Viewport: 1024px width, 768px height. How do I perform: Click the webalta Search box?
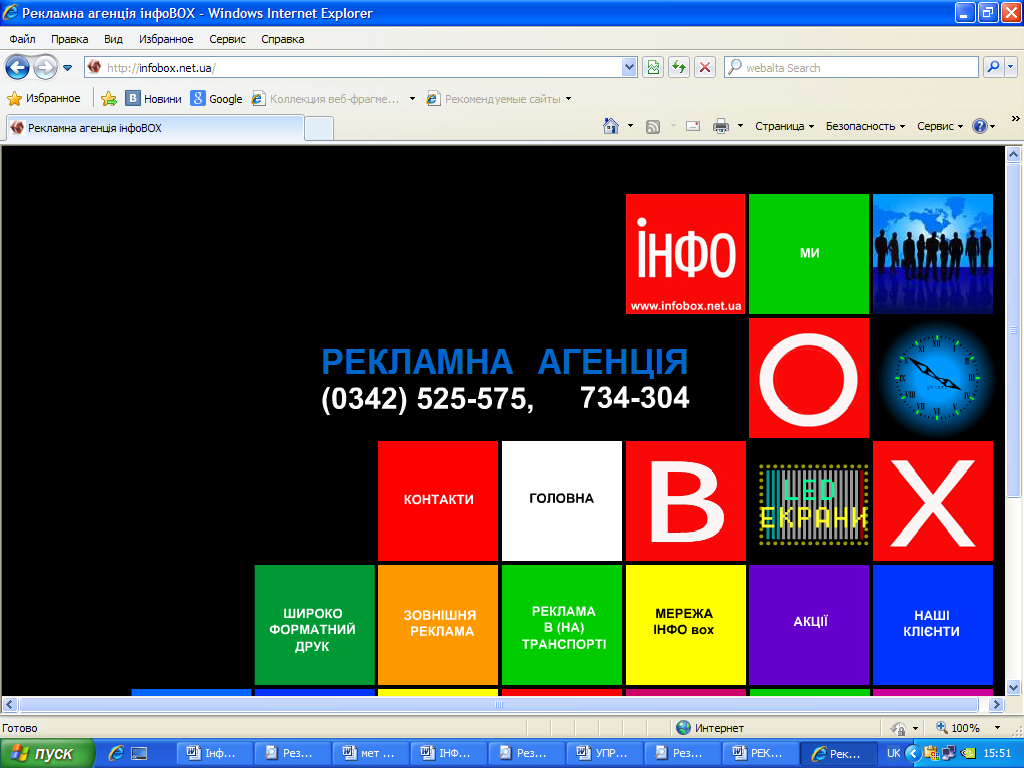tap(851, 67)
